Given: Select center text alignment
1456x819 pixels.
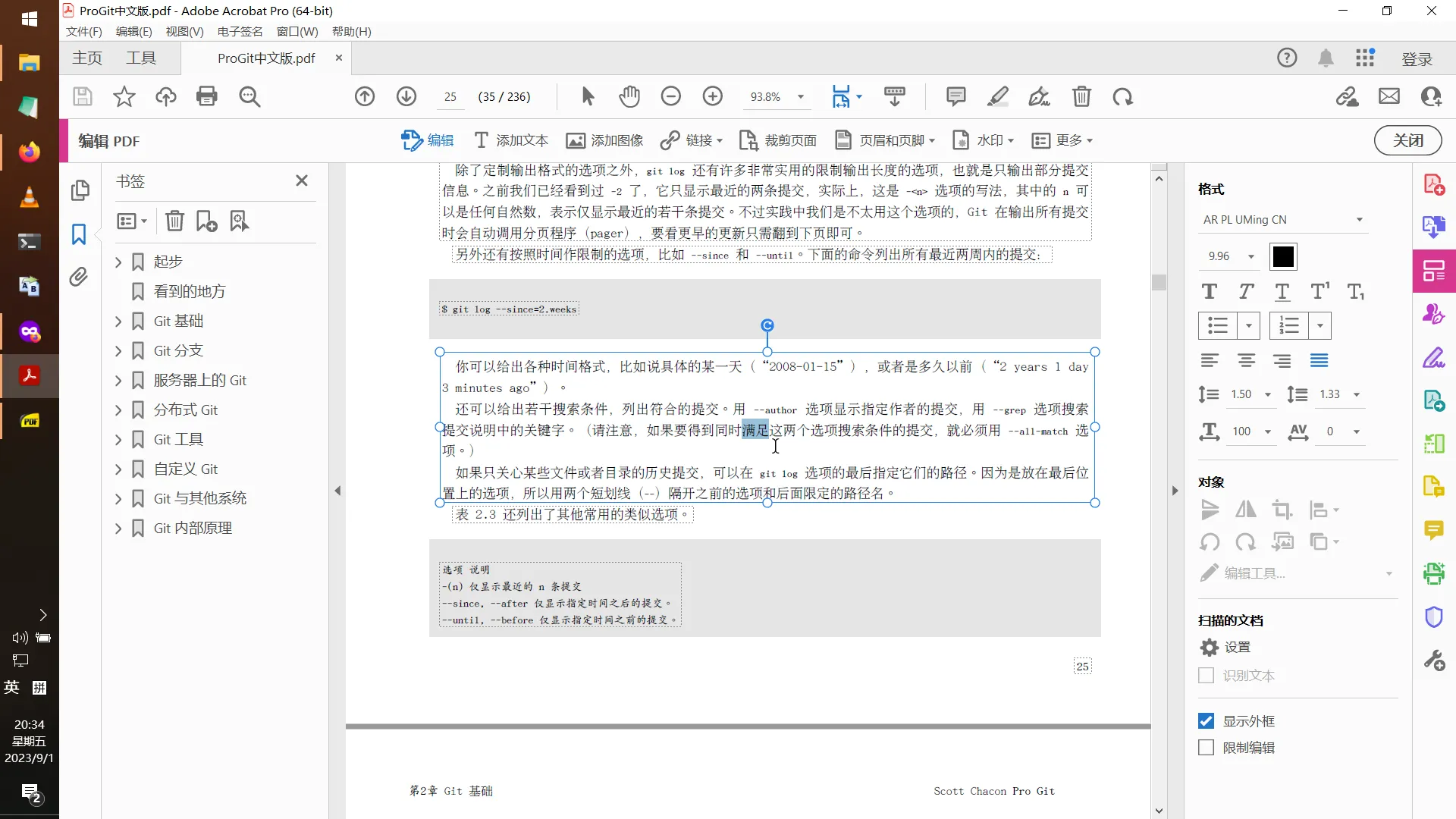Looking at the screenshot, I should point(1246,360).
